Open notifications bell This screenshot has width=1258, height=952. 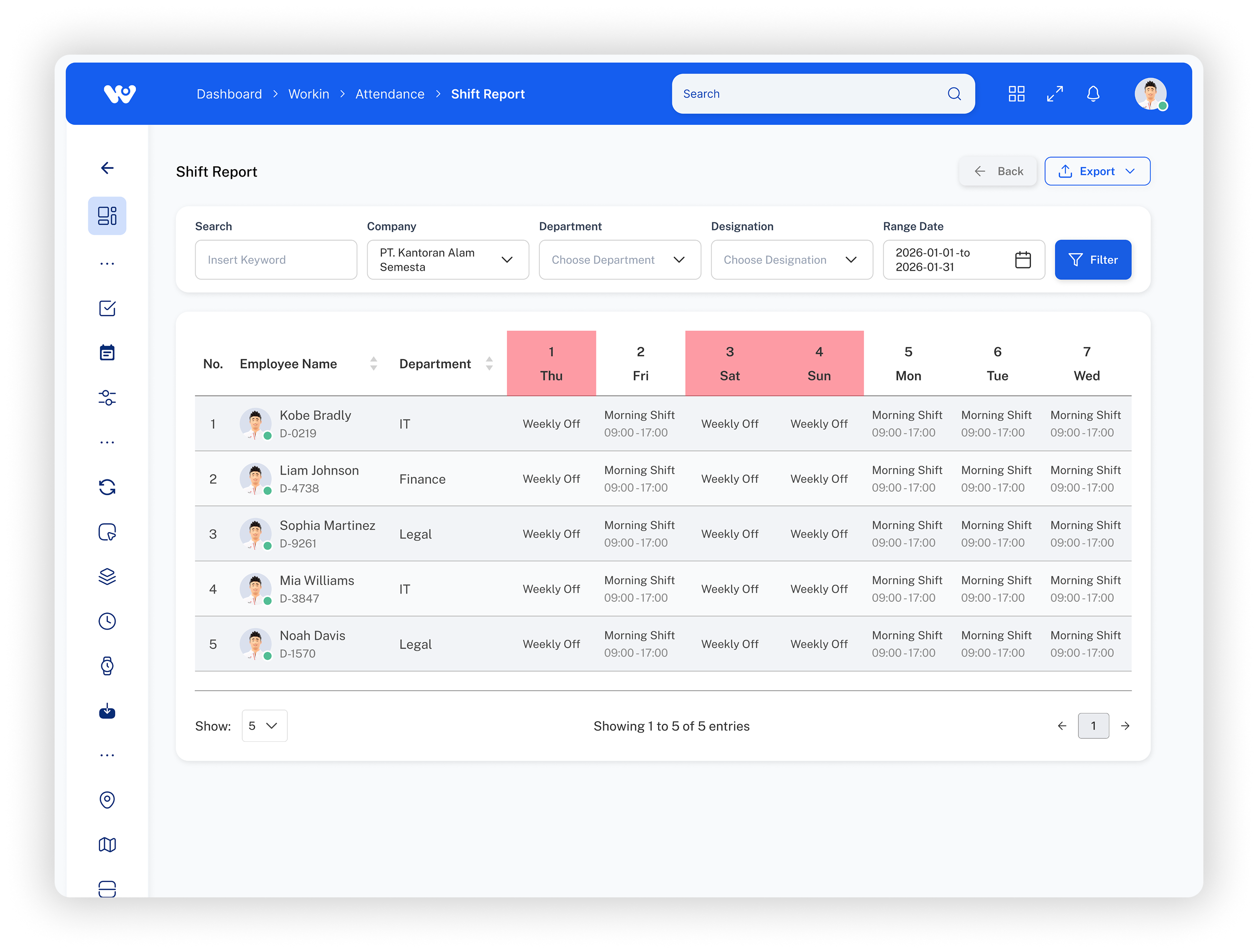(1093, 94)
